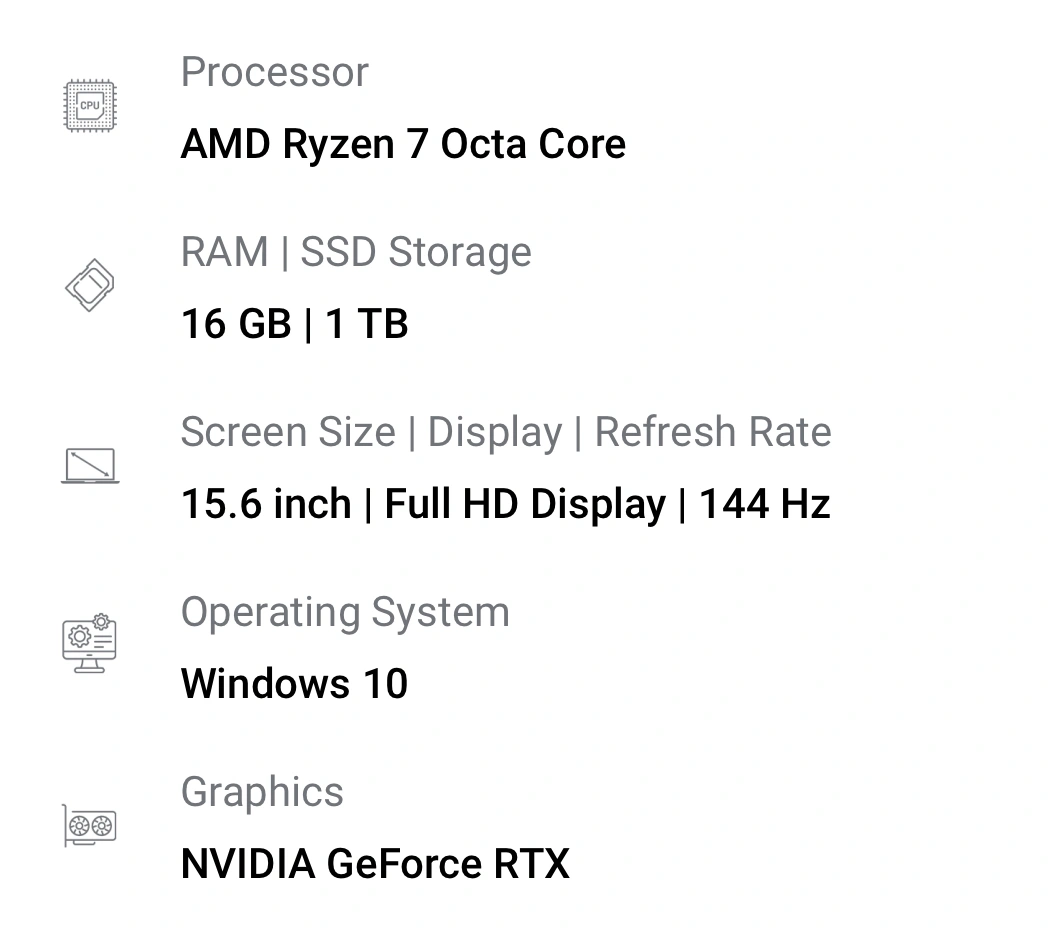Click the RAM memory chip icon
Viewport: 1054px width, 932px height.
[x=90, y=285]
